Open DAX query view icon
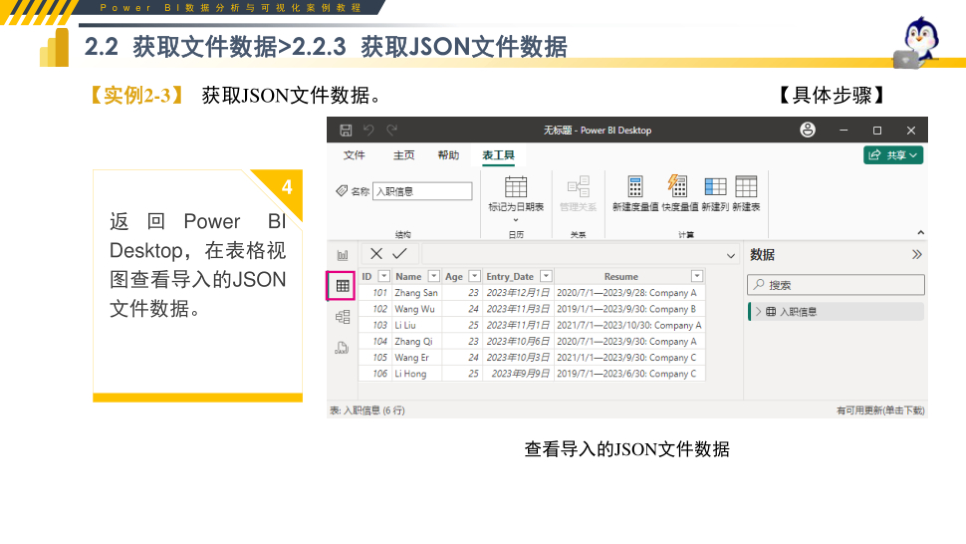 [x=343, y=347]
